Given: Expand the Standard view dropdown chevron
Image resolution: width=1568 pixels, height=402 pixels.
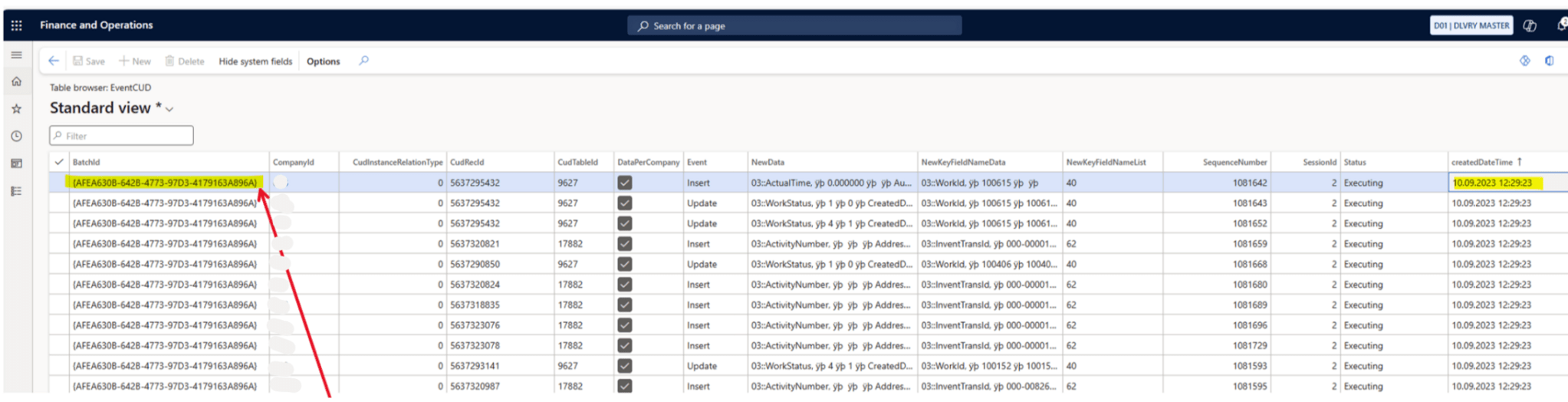Looking at the screenshot, I should (x=169, y=110).
